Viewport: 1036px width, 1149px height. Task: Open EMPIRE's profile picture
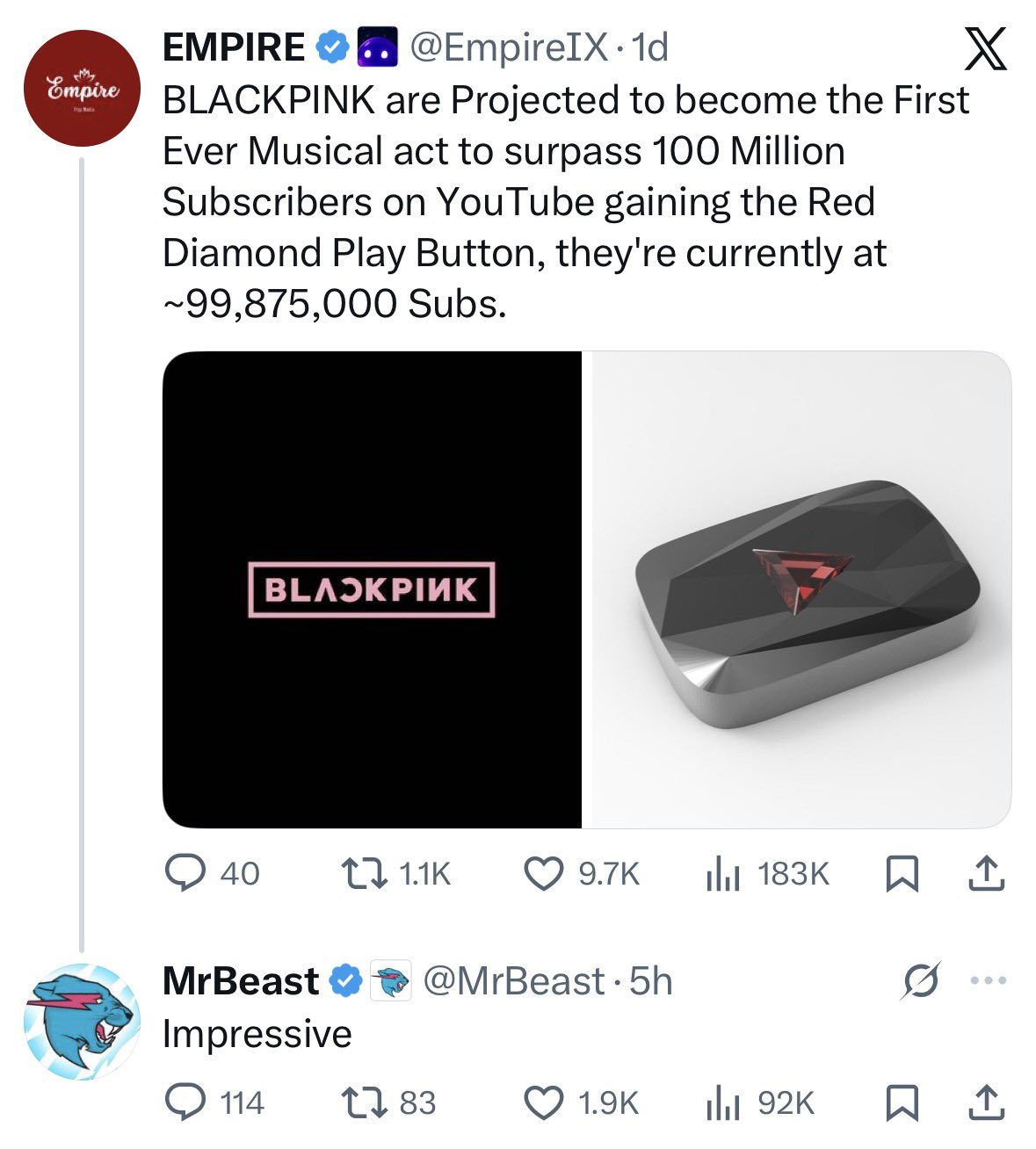82,87
